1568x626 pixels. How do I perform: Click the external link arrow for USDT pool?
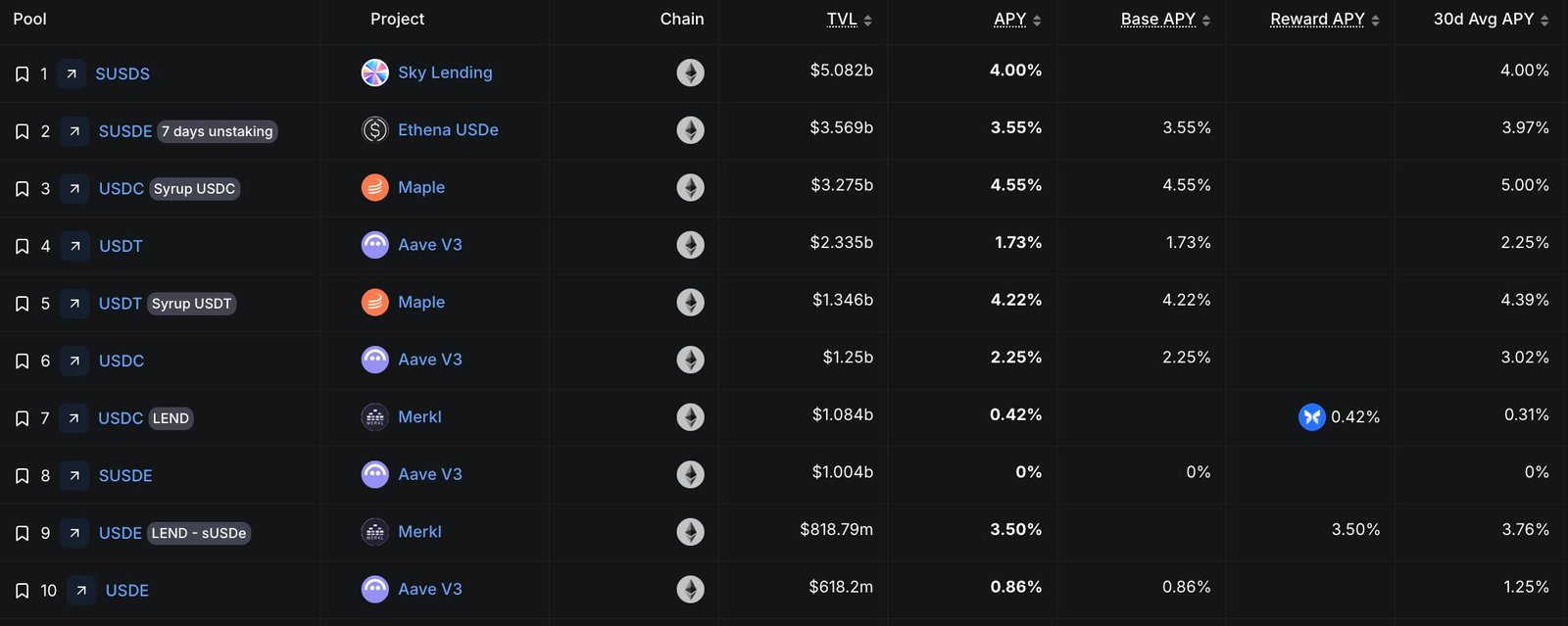(74, 245)
